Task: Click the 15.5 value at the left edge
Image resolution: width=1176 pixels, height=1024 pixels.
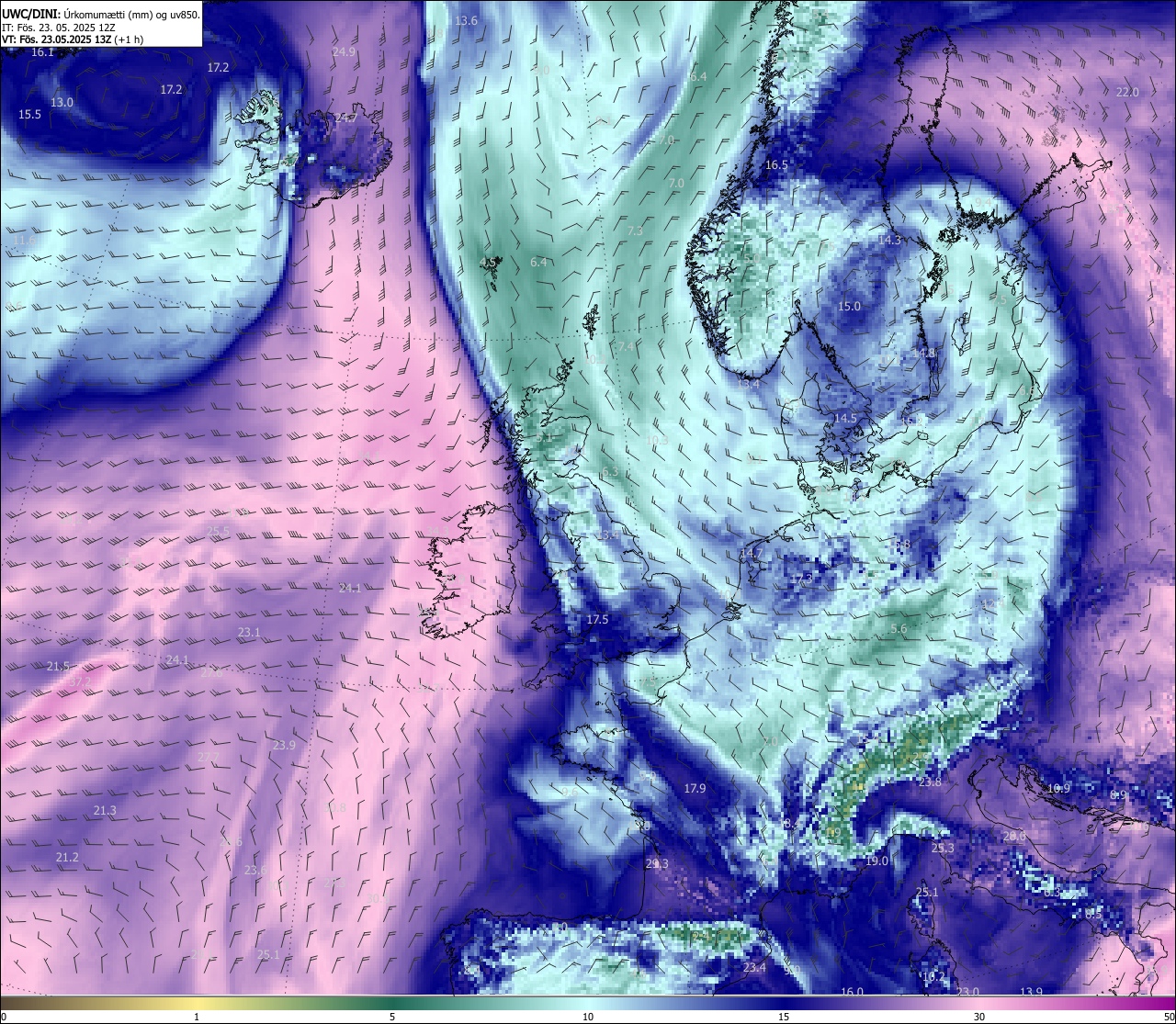Action: [x=29, y=115]
